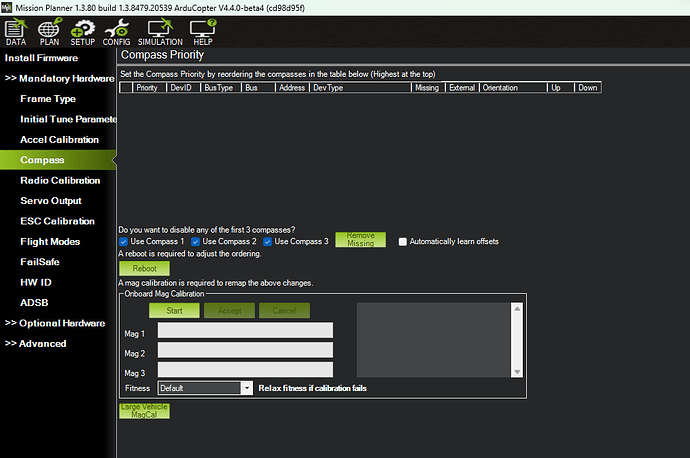Select Frame Type in the sidebar
The height and width of the screenshot is (458, 690).
point(48,99)
